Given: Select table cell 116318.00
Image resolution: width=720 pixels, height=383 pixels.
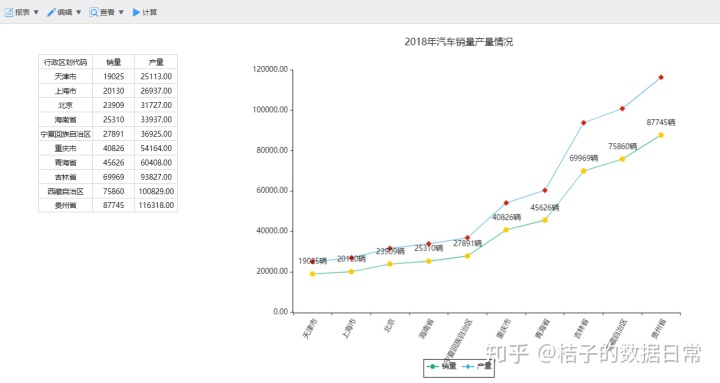Looking at the screenshot, I should [156, 205].
